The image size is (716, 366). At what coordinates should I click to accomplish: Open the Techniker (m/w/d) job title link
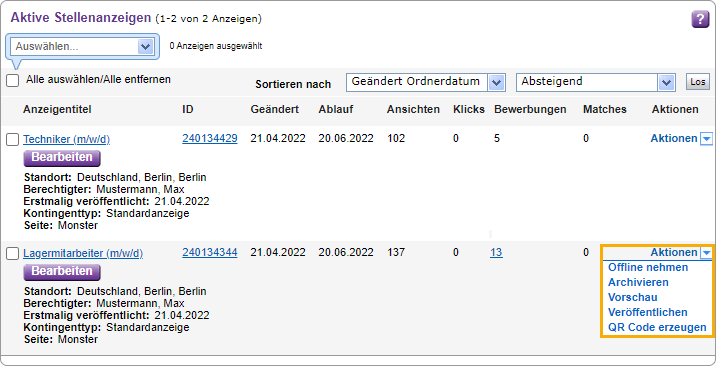point(67,140)
